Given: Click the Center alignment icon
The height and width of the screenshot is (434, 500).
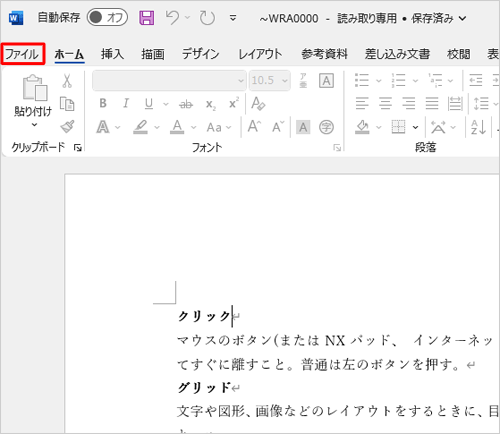Looking at the screenshot, I should 385,103.
